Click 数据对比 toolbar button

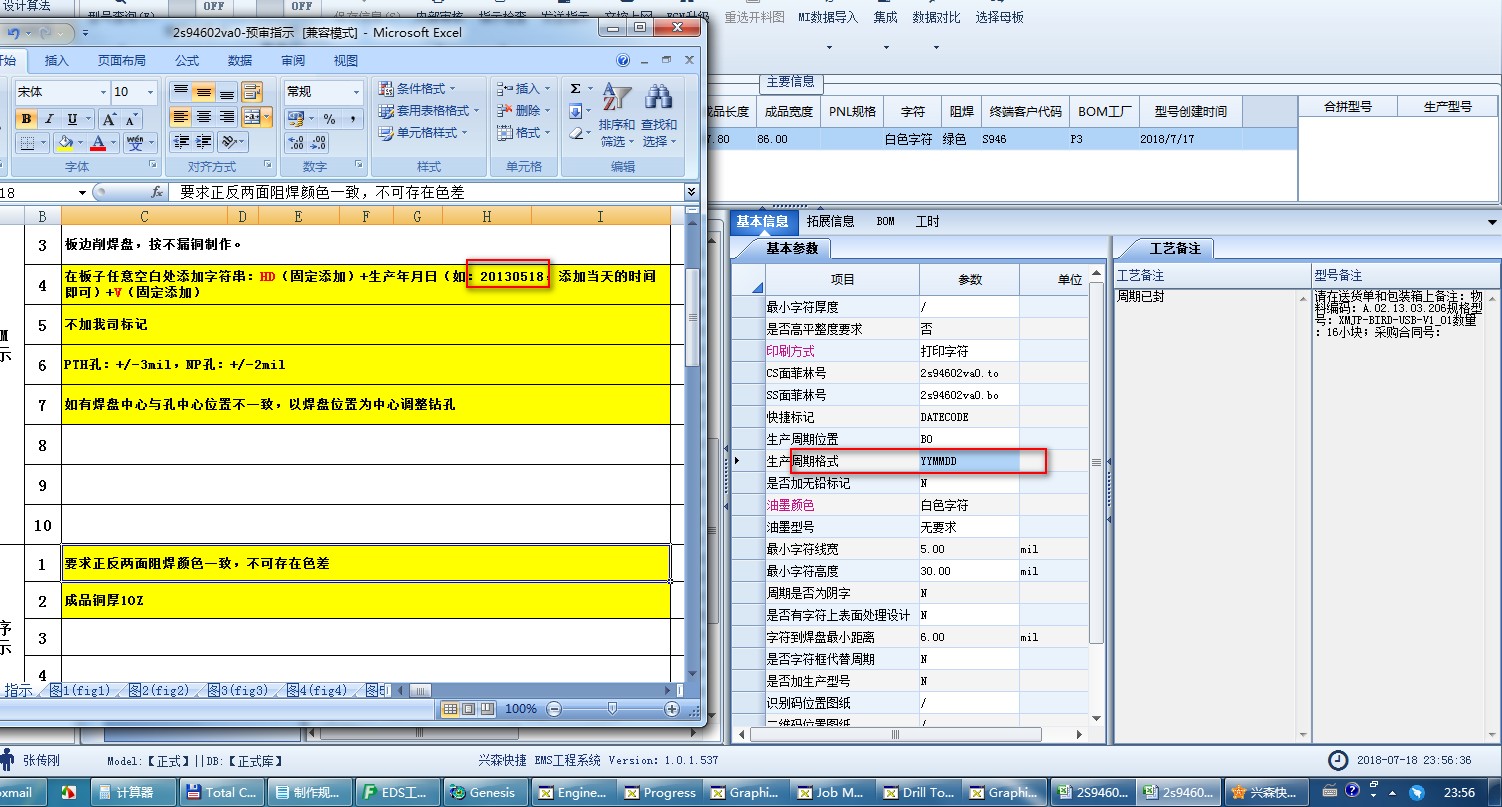(x=936, y=18)
